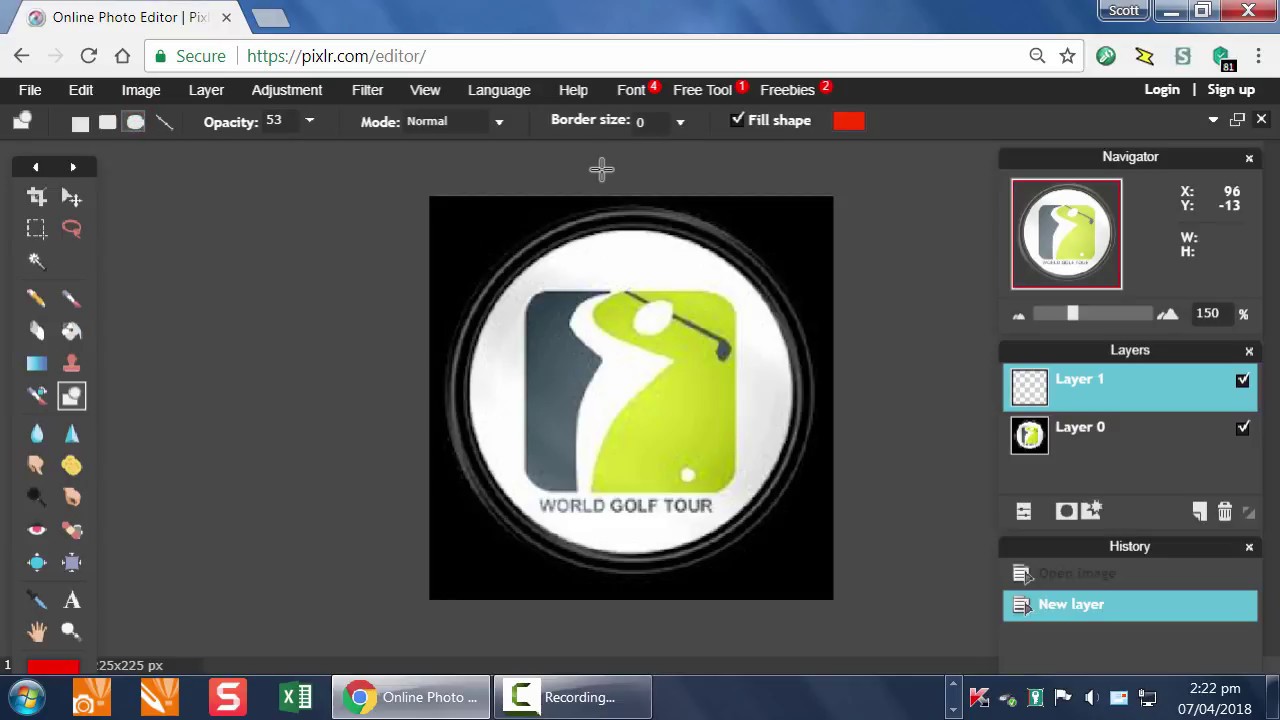Image resolution: width=1280 pixels, height=720 pixels.
Task: Select the Dodge tool
Action: pyautogui.click(x=36, y=497)
